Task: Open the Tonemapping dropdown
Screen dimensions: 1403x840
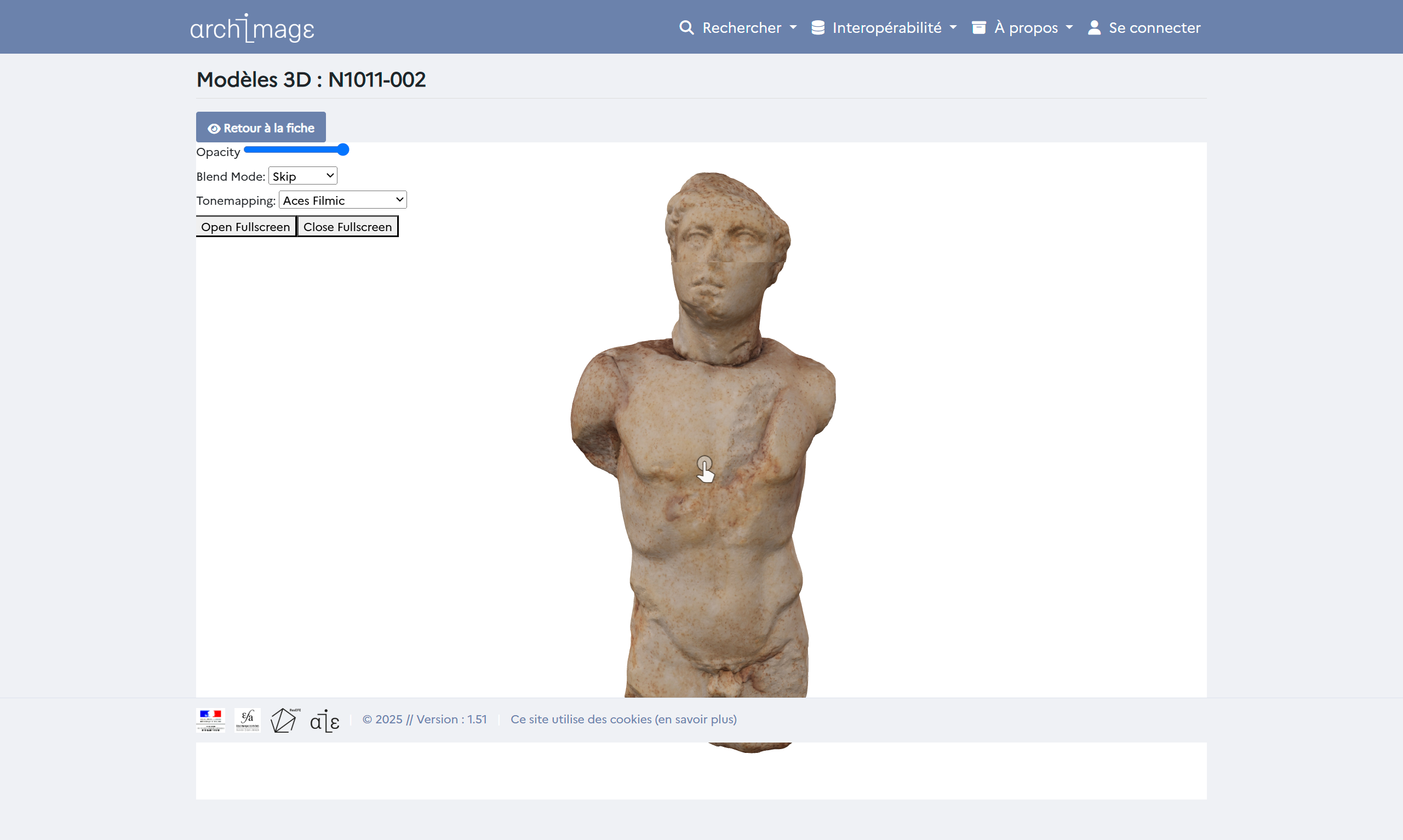Action: tap(342, 200)
